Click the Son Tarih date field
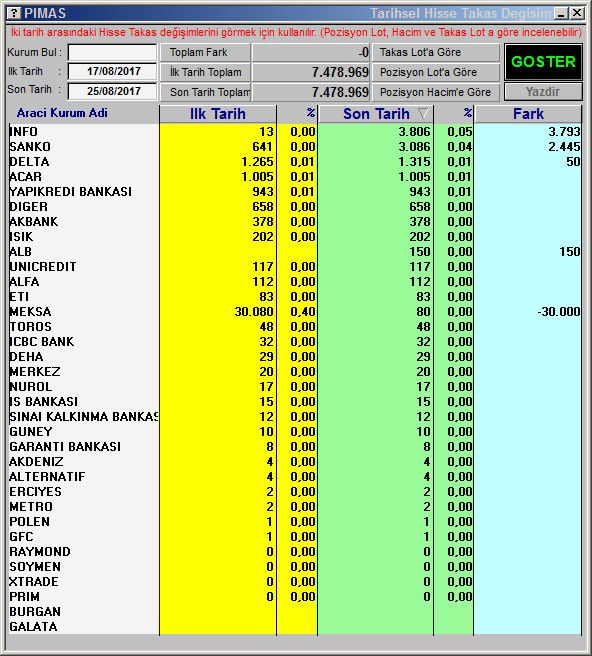 [x=112, y=91]
